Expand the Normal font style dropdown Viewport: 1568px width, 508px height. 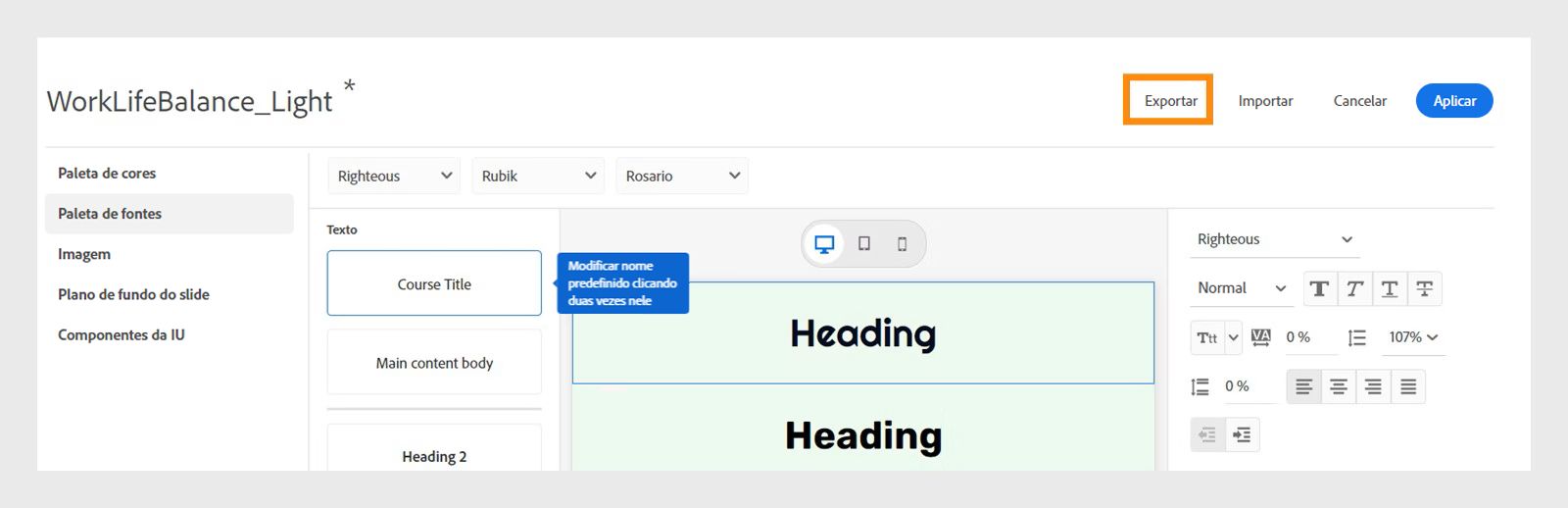[x=1242, y=288]
